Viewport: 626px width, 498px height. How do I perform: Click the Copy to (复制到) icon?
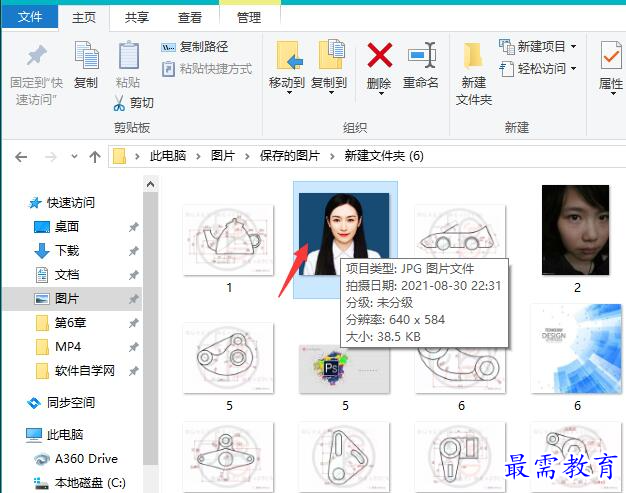(x=331, y=55)
